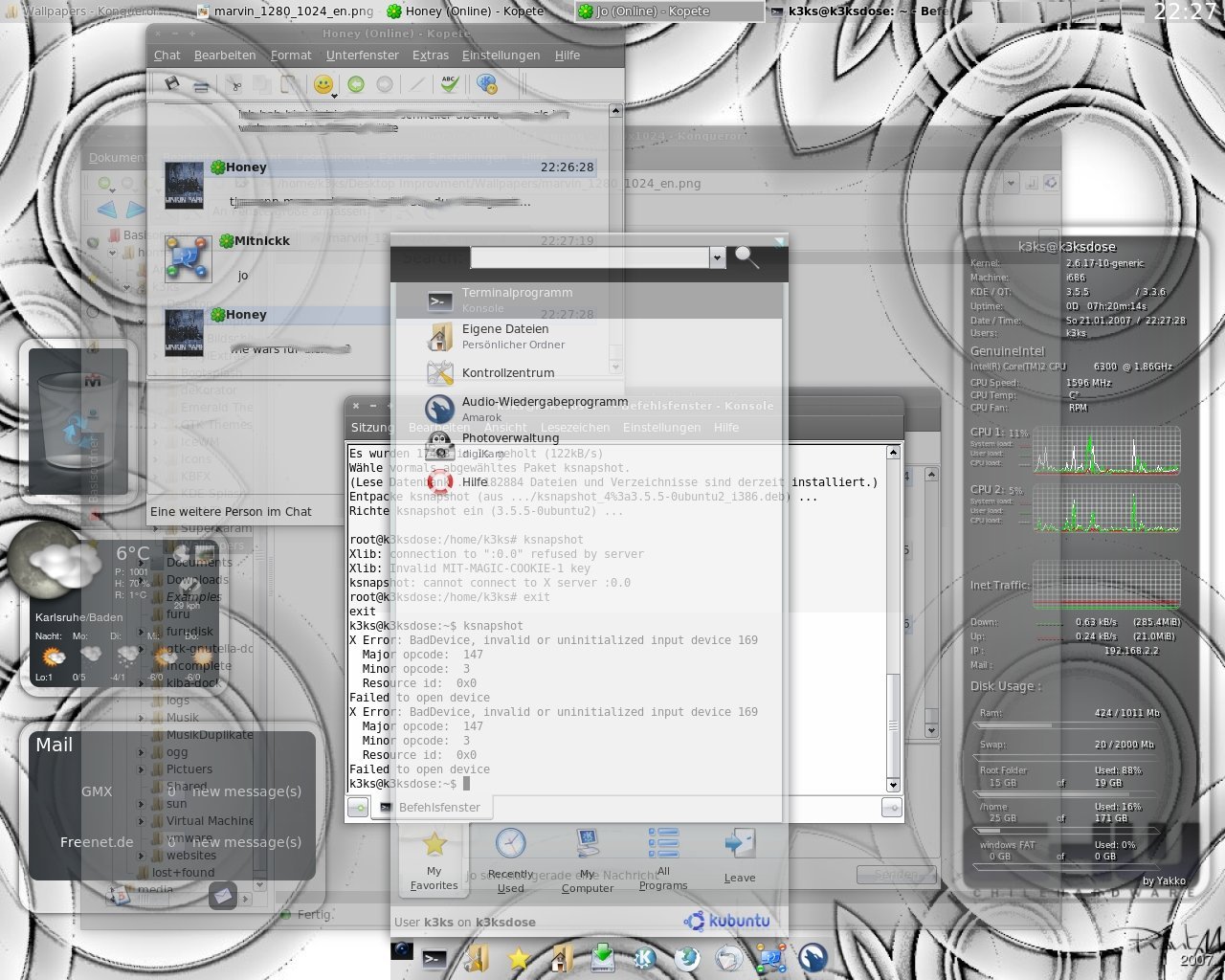Click the tools folder icon in dock

477,957
